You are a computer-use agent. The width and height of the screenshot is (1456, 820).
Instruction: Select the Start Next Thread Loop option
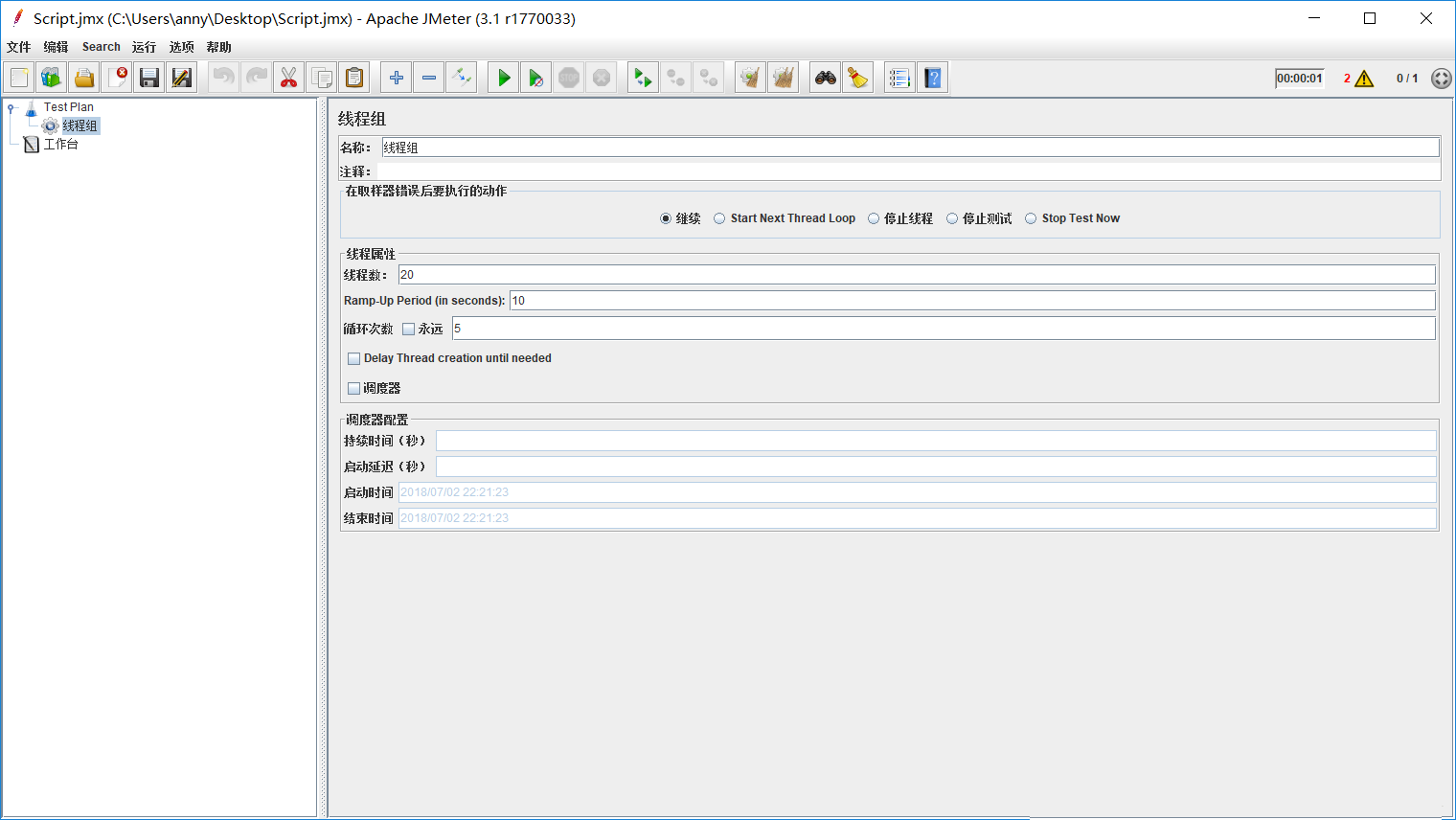[x=719, y=218]
